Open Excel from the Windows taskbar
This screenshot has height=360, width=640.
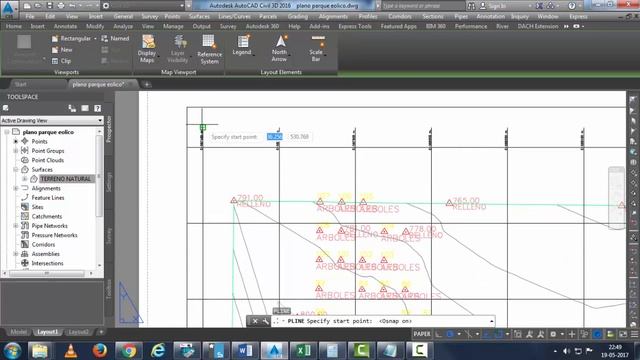pos(303,351)
